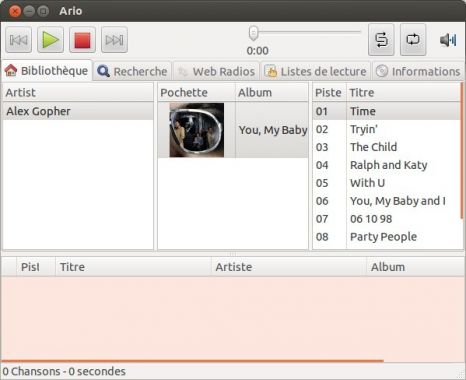
Task: Click the track list vertical scrollbar
Action: pos(462,151)
